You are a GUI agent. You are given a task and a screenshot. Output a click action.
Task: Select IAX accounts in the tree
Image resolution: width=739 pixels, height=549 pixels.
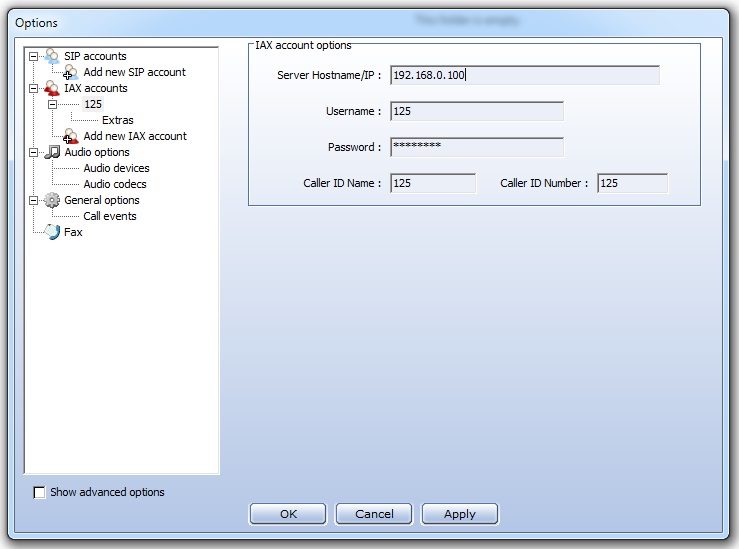(96, 88)
